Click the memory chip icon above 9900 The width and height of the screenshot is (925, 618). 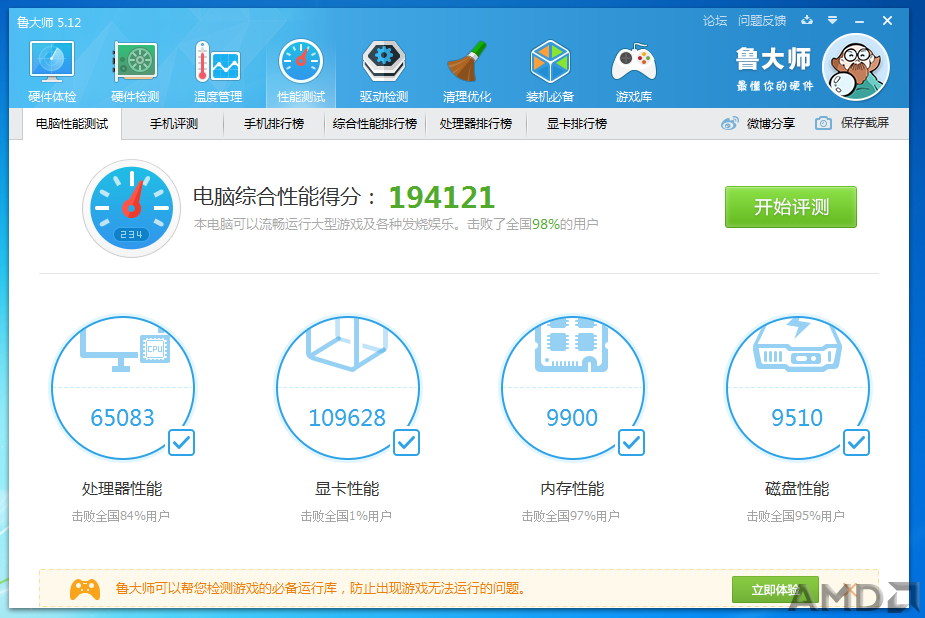coord(572,346)
